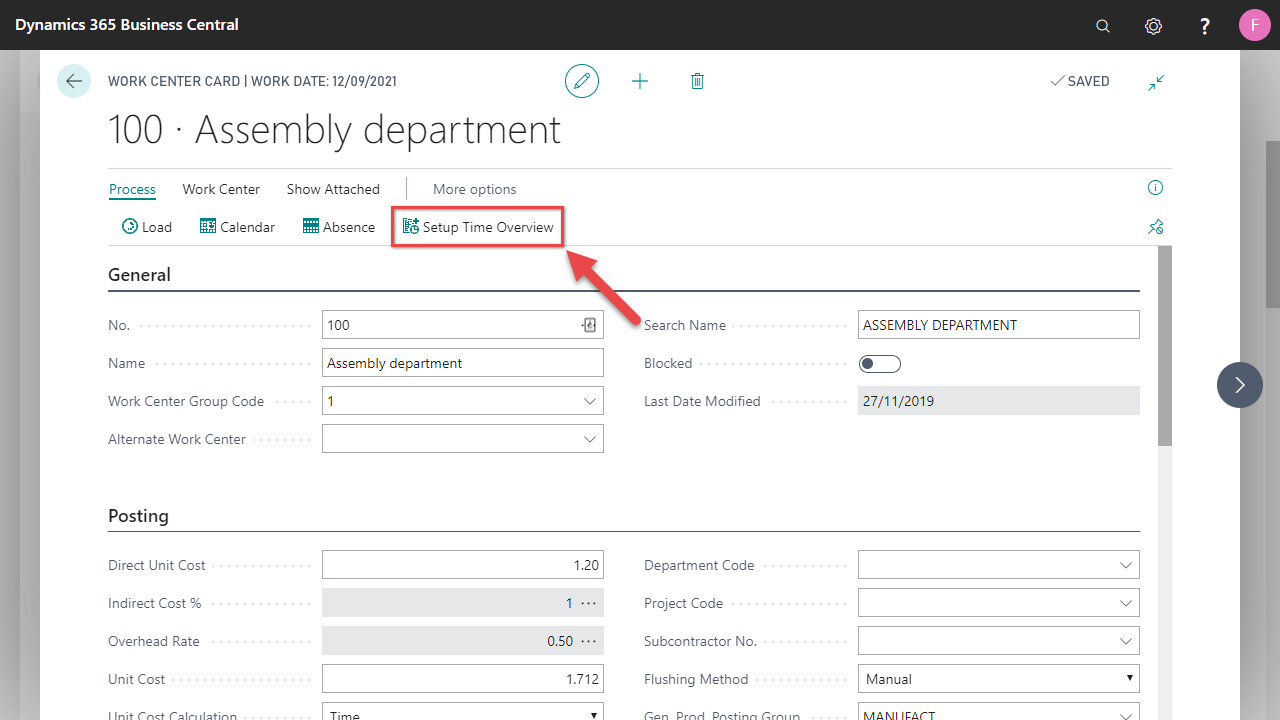This screenshot has width=1280, height=720.
Task: Click the search magnifier icon
Action: pyautogui.click(x=1103, y=26)
